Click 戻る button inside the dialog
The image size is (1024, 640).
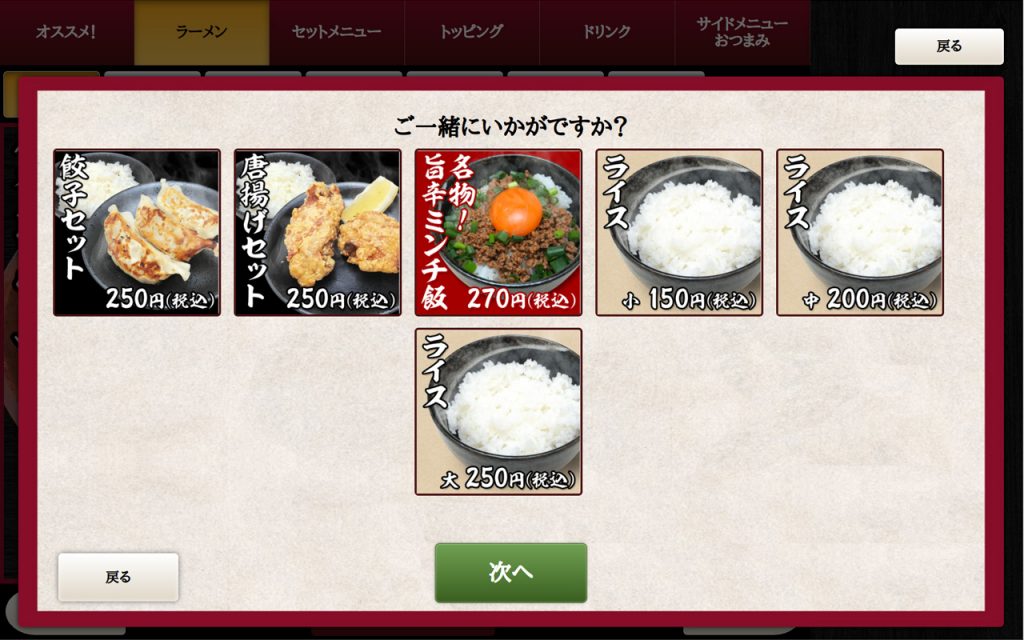click(x=118, y=577)
